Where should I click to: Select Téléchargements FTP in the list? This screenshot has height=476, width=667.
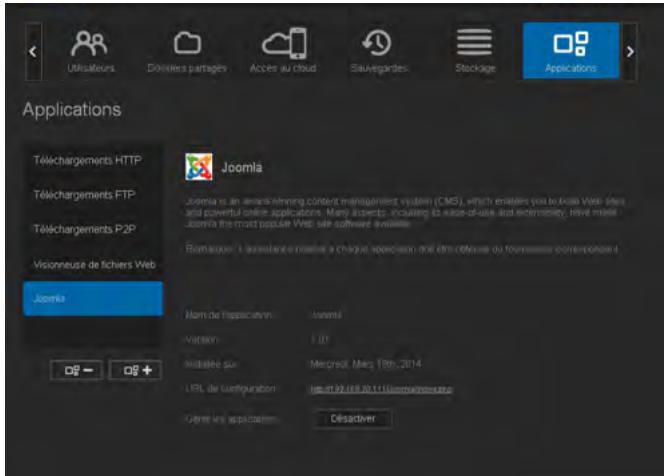click(x=93, y=195)
